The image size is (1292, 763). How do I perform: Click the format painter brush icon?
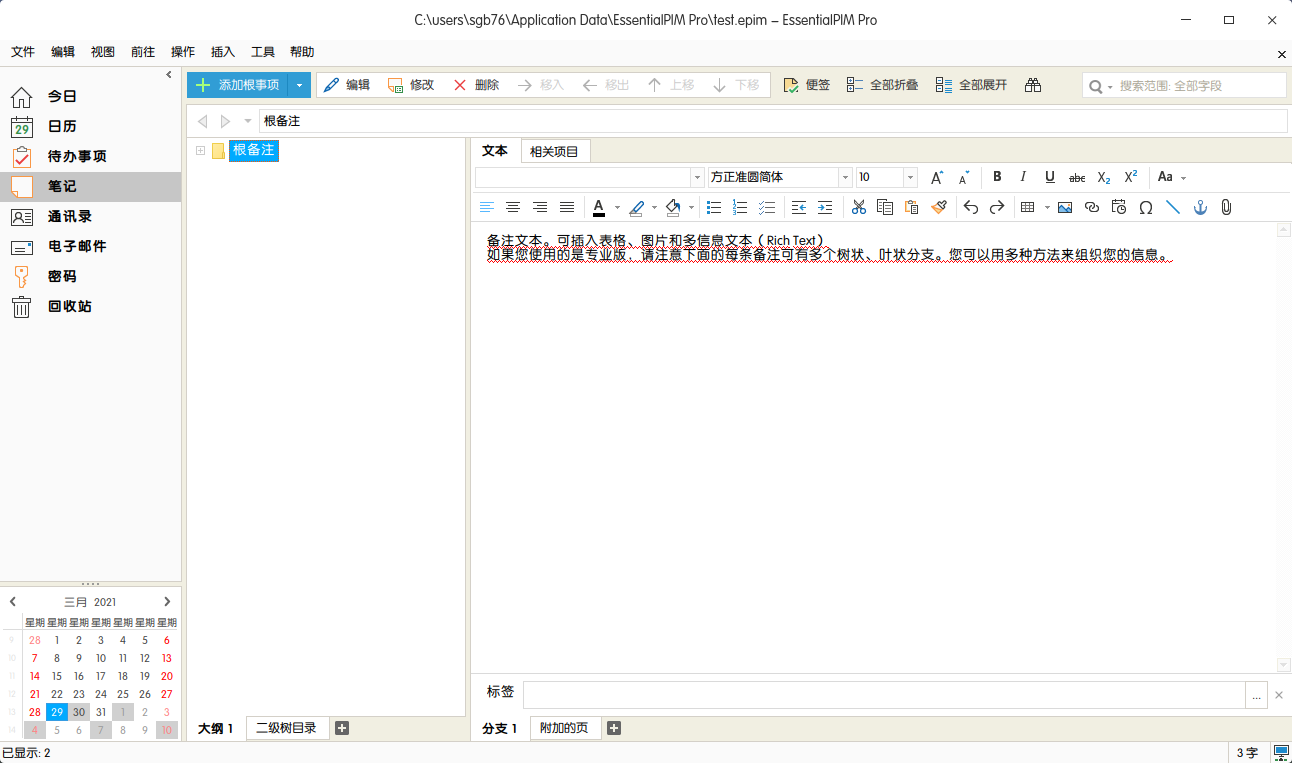[x=938, y=207]
